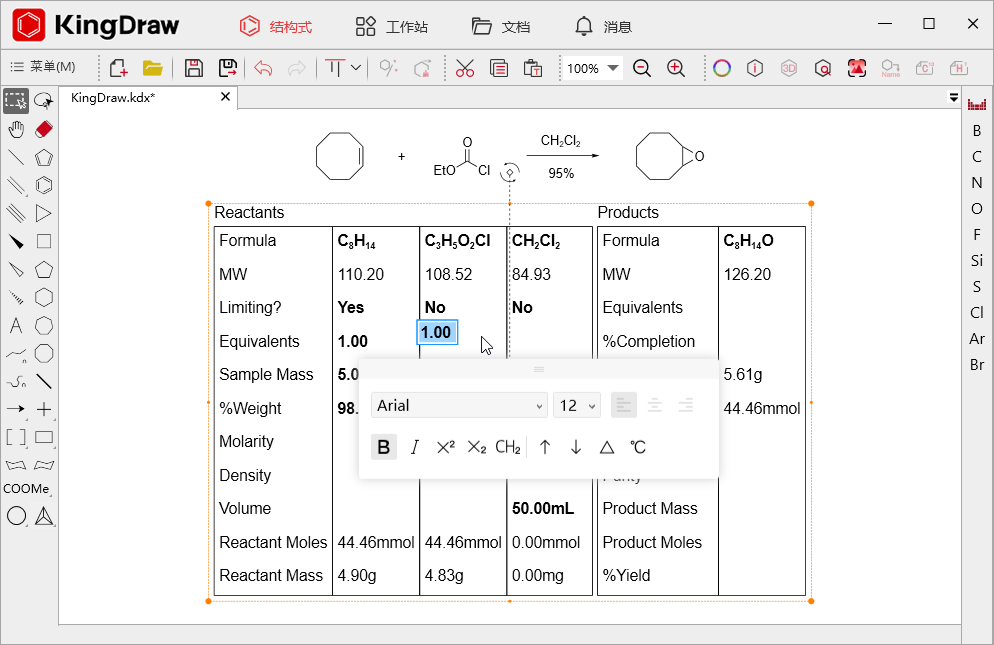This screenshot has width=994, height=645.
Task: Select the hand pan tool
Action: (15, 129)
